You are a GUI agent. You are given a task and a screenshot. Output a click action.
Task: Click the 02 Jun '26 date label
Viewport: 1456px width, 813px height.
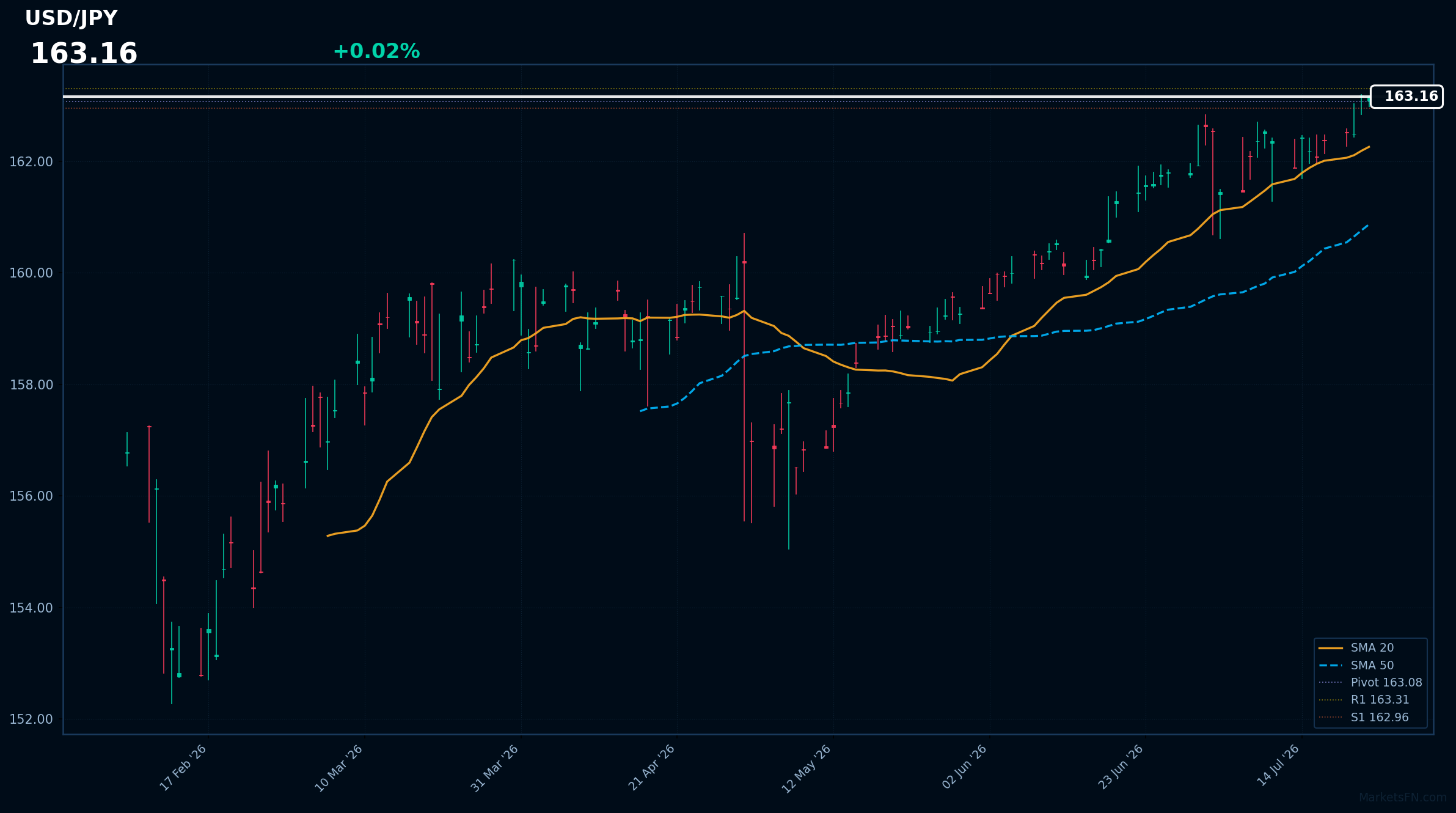pyautogui.click(x=964, y=767)
